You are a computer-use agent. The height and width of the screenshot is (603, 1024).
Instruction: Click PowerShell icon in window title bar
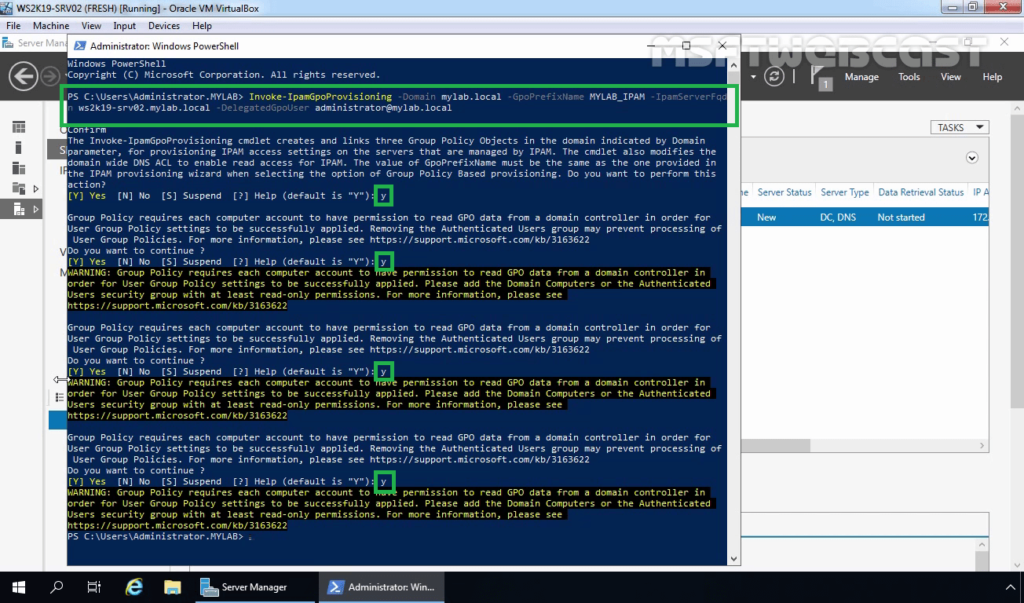pyautogui.click(x=80, y=46)
